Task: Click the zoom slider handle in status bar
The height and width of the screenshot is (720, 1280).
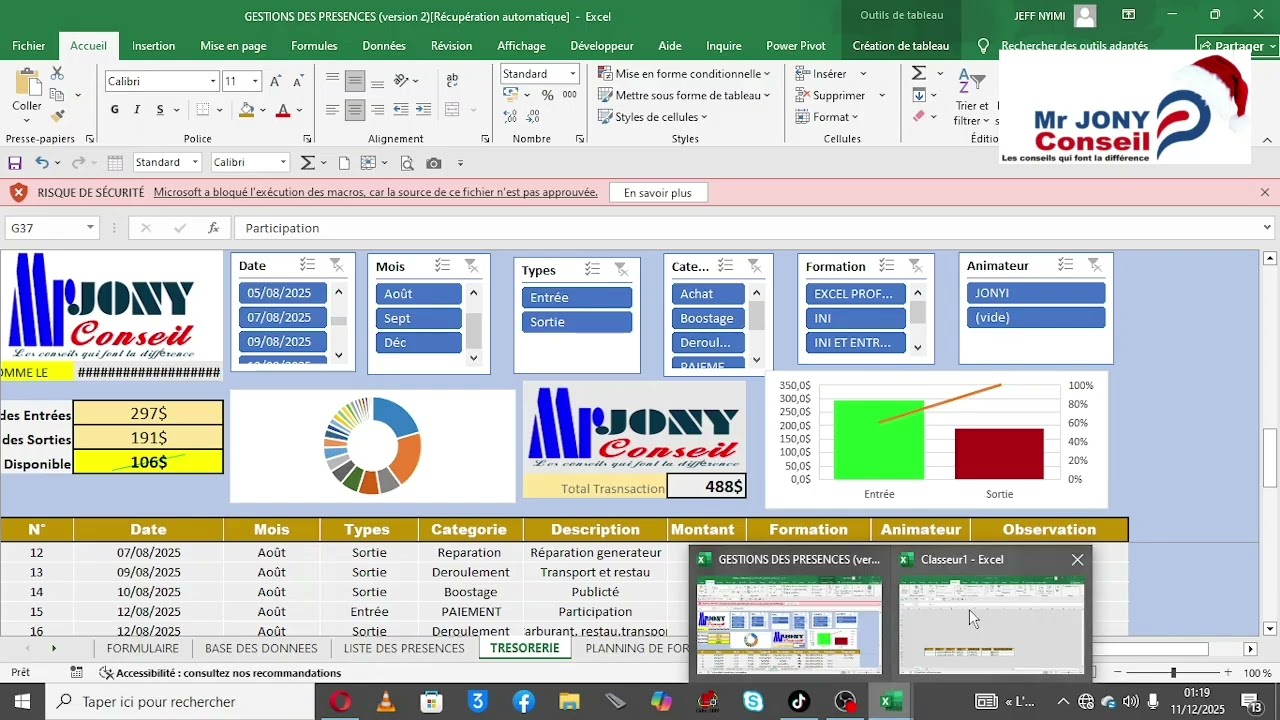Action: tap(1173, 673)
